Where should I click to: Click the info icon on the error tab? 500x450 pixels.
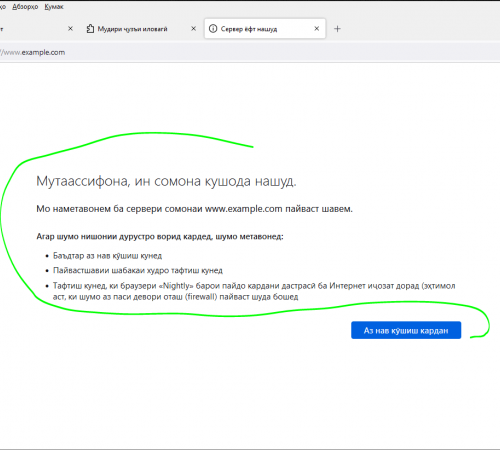(x=213, y=29)
